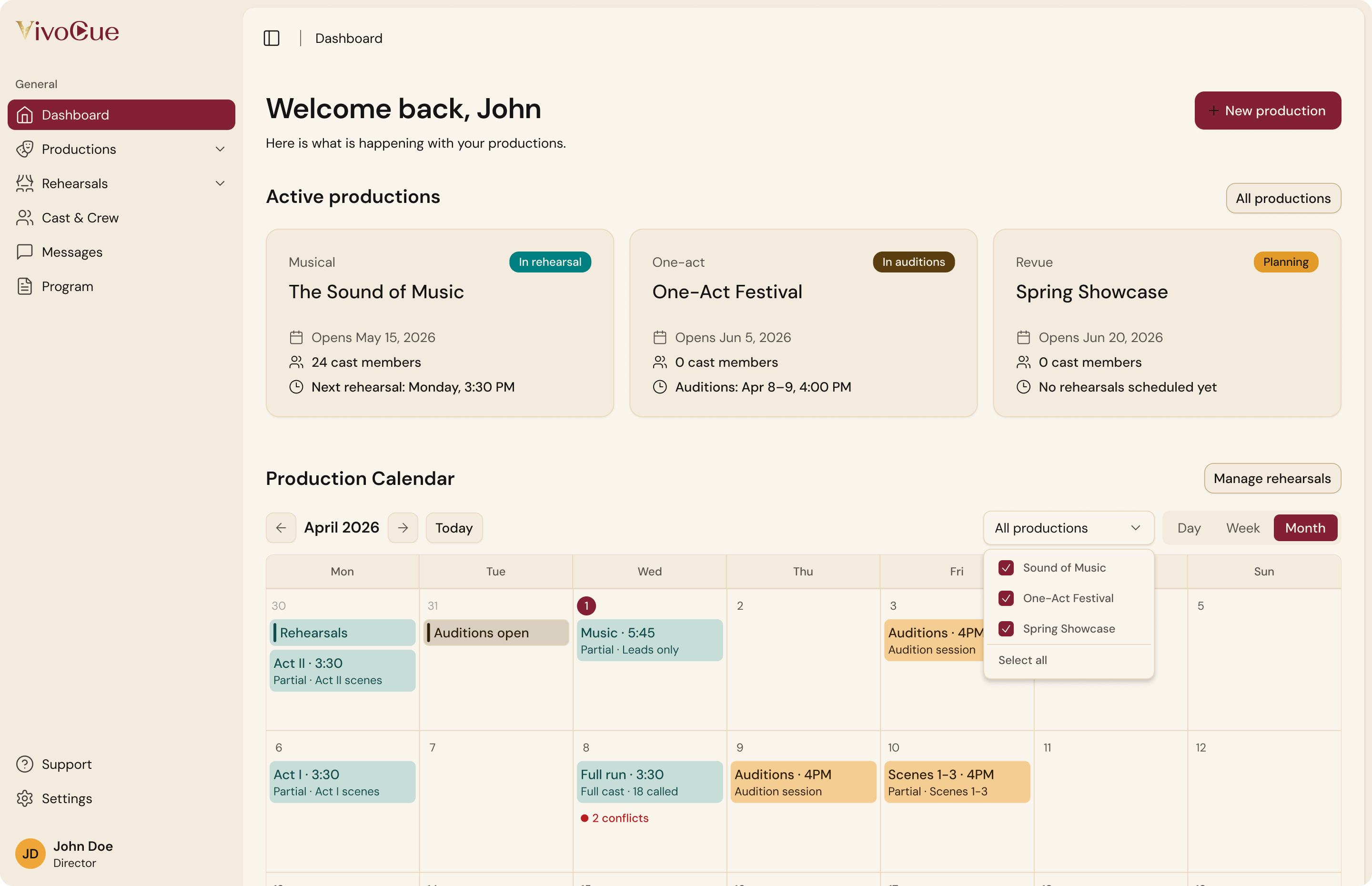The image size is (1372, 886).
Task: Open Settings in the sidebar
Action: click(121, 798)
